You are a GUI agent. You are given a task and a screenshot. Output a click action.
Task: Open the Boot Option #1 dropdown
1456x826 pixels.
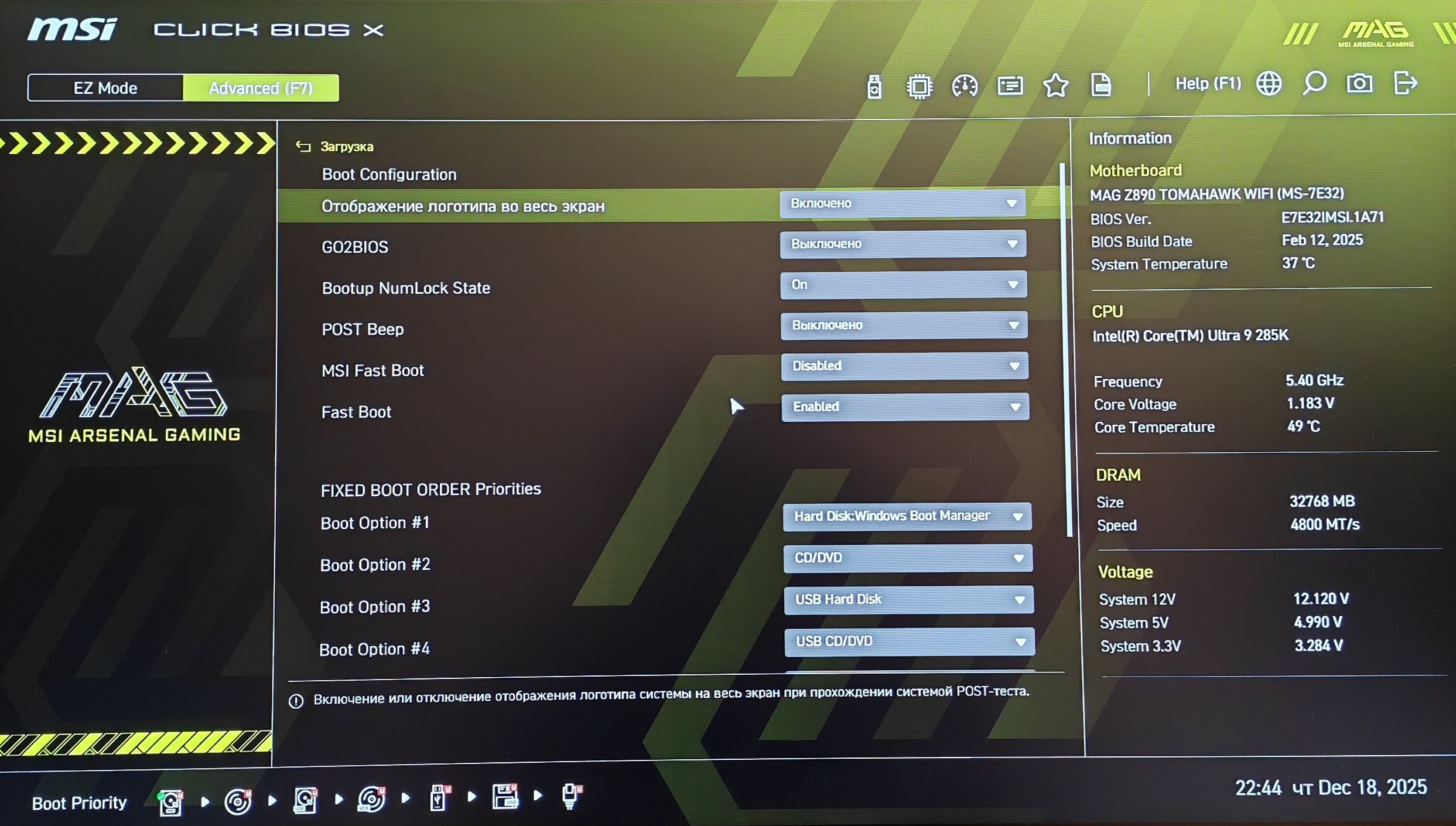907,516
